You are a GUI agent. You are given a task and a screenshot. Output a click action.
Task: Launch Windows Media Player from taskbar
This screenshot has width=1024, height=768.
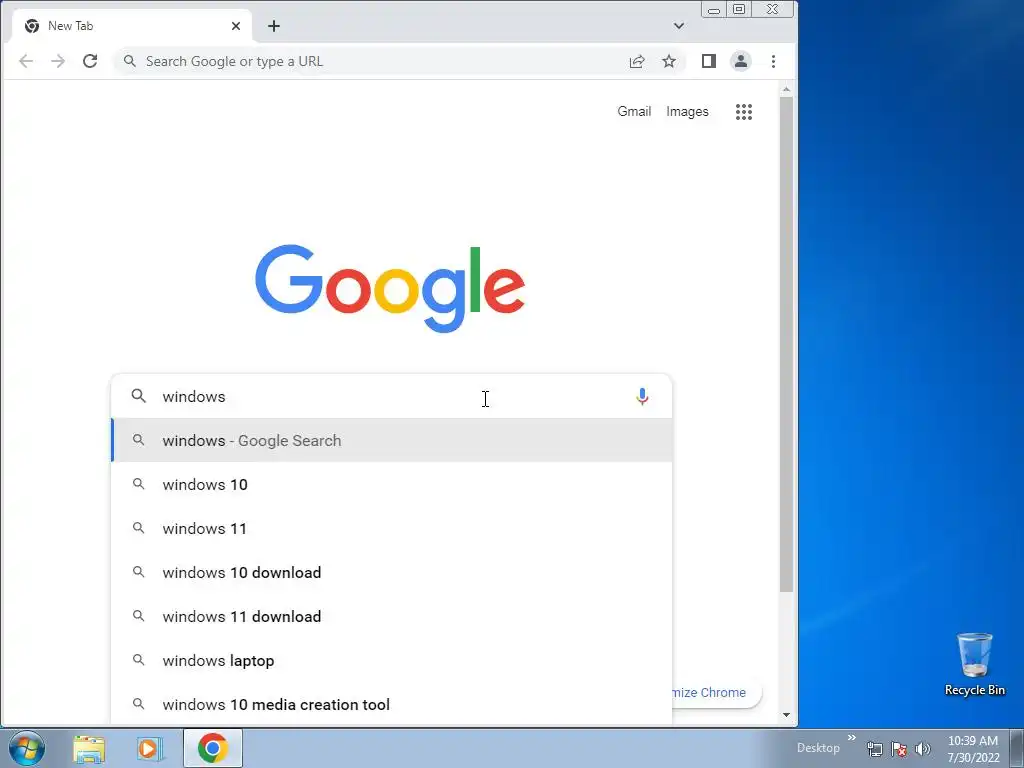149,748
